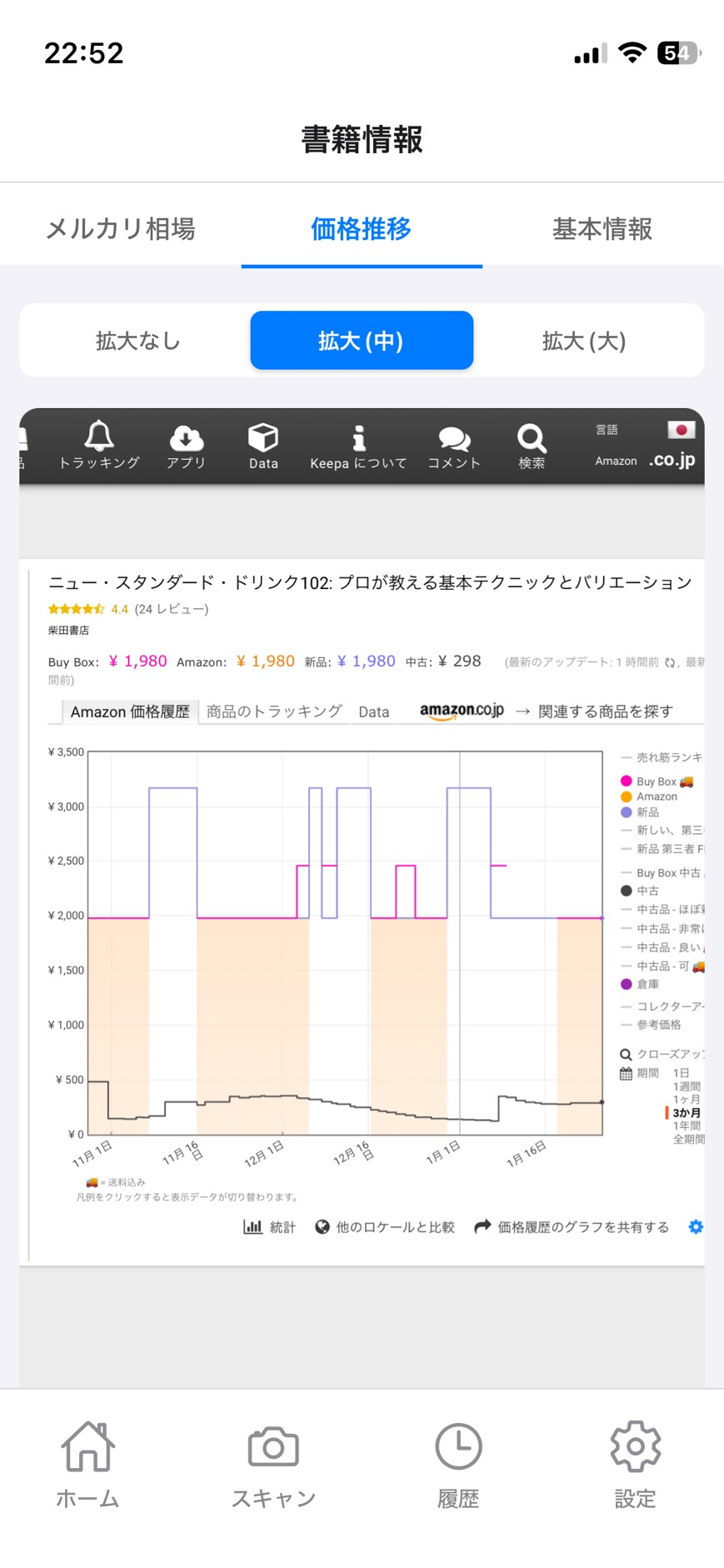Viewport: 724px width, 1568px height.
Task: Open the アプリ cloud download icon
Action: (186, 437)
